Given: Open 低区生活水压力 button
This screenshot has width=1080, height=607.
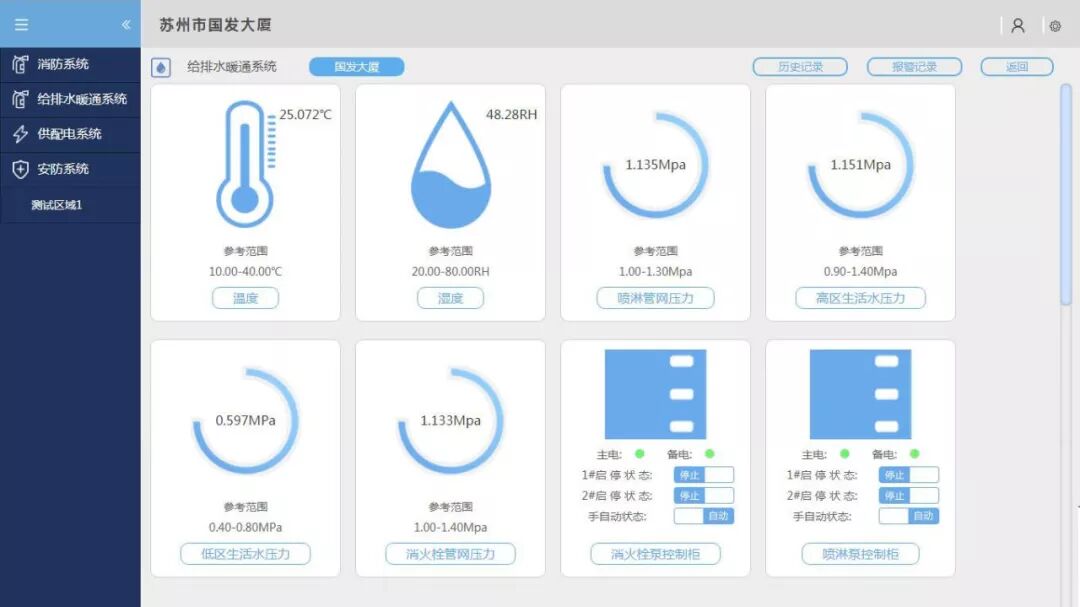Looking at the screenshot, I should click(245, 554).
